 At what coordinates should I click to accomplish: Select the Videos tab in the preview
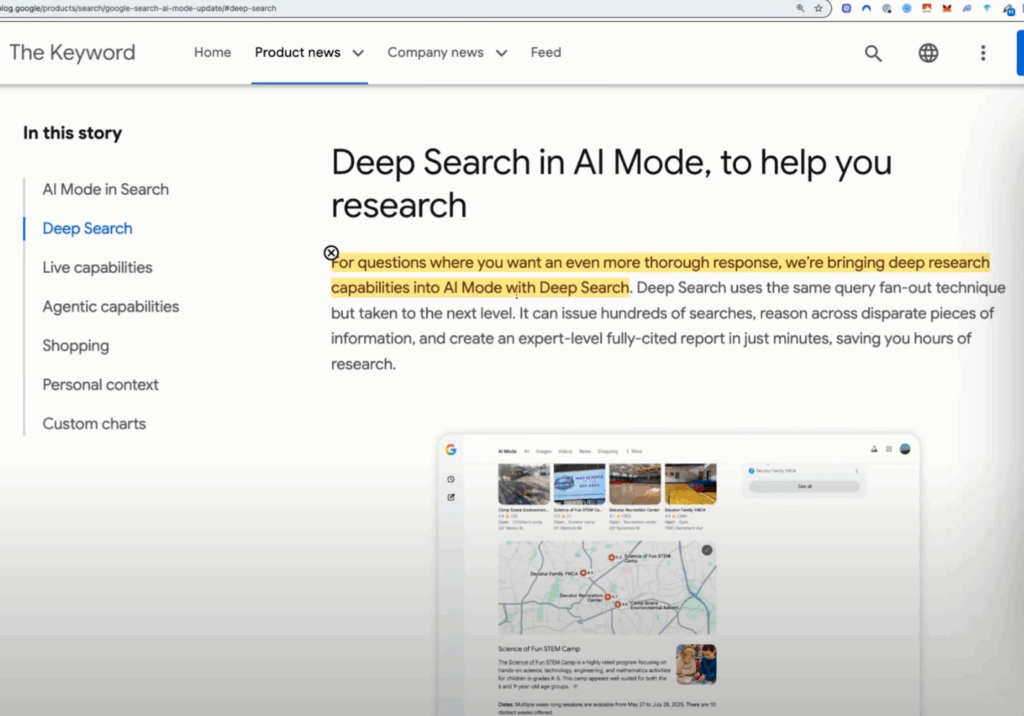coord(566,451)
